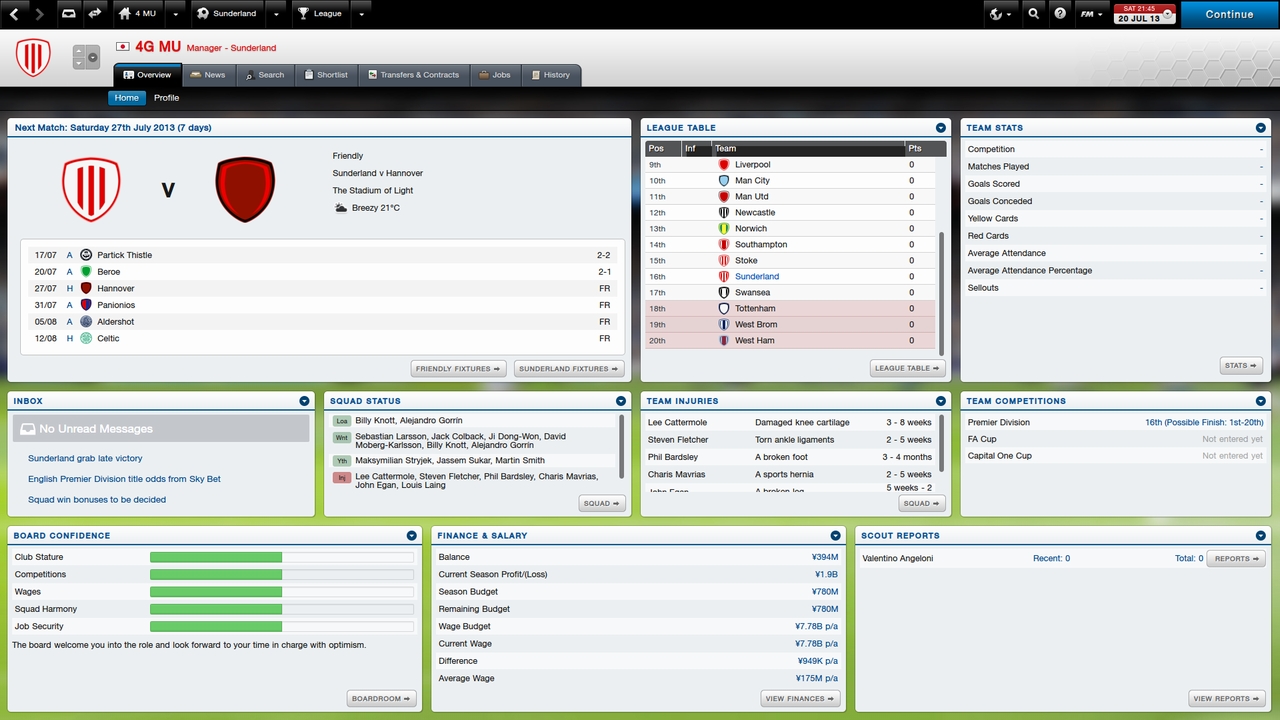Open the Jobs tab
This screenshot has width=1280, height=720.
tap(495, 75)
